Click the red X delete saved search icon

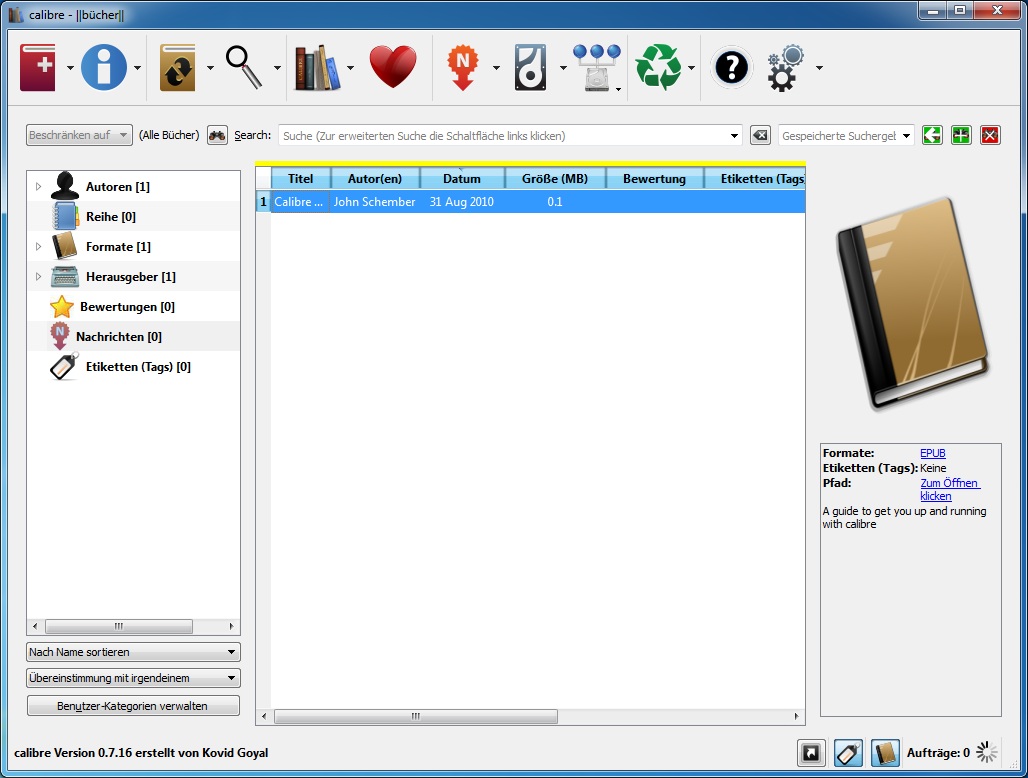pyautogui.click(x=990, y=135)
